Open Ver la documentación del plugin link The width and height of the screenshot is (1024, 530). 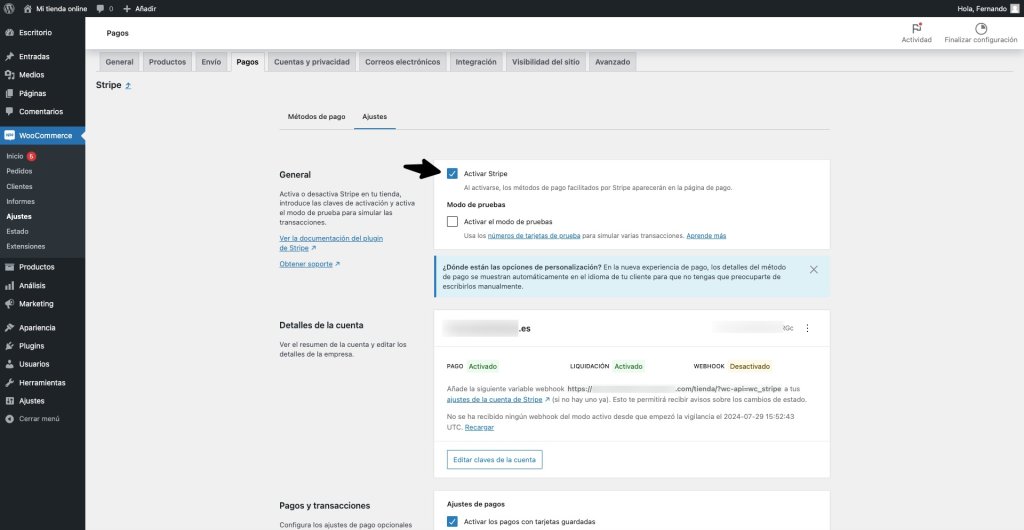pyautogui.click(x=331, y=243)
